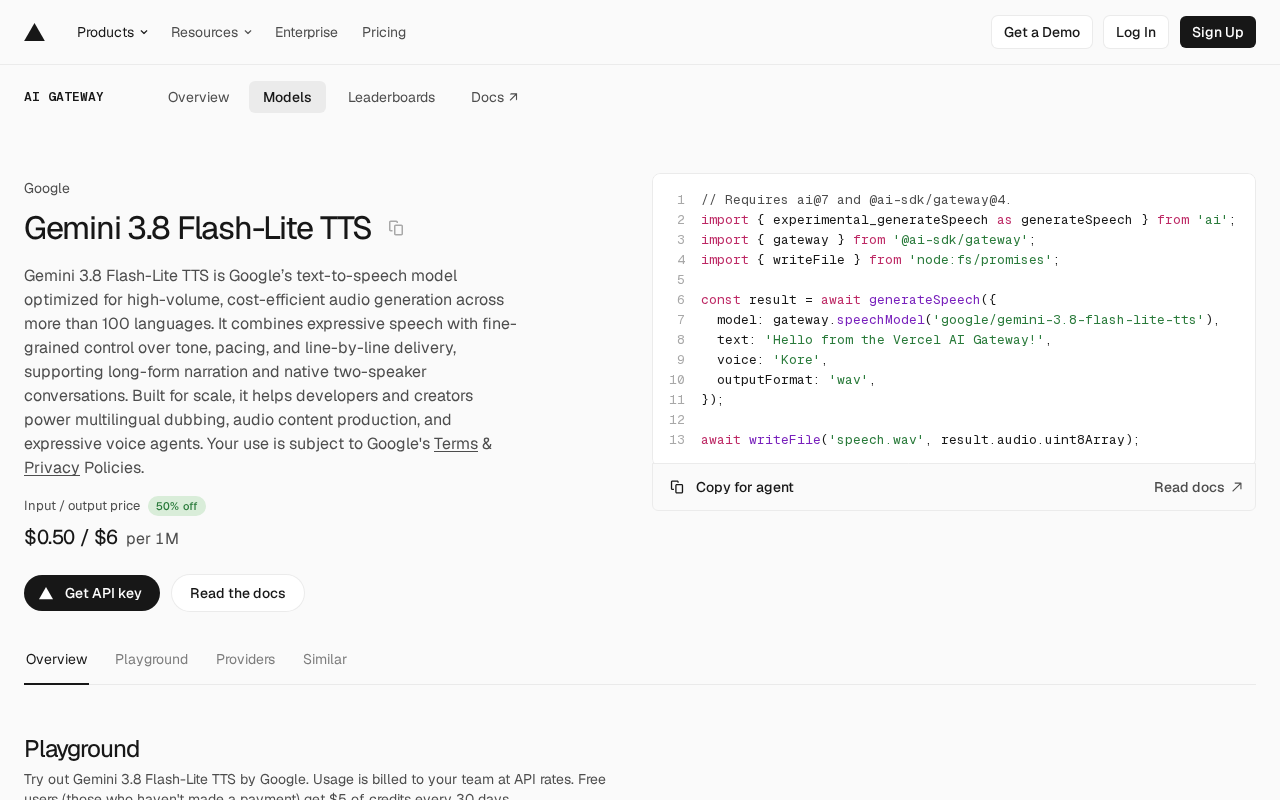Click the triangle icon in Get API key

pyautogui.click(x=46, y=593)
